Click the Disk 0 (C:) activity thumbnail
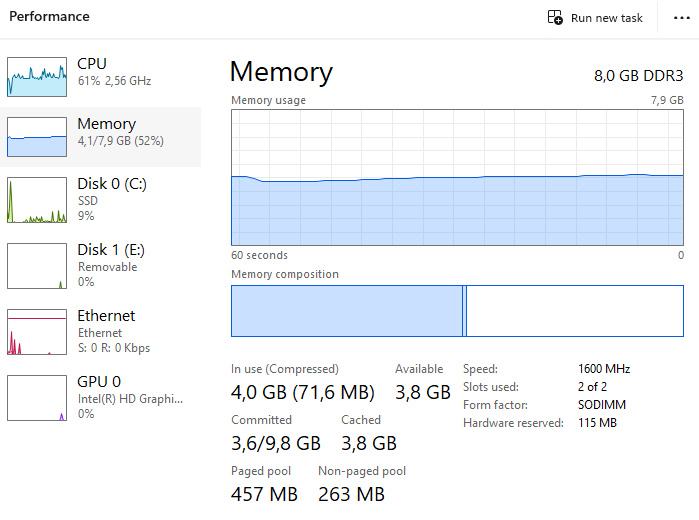The height and width of the screenshot is (520, 699). pyautogui.click(x=37, y=200)
